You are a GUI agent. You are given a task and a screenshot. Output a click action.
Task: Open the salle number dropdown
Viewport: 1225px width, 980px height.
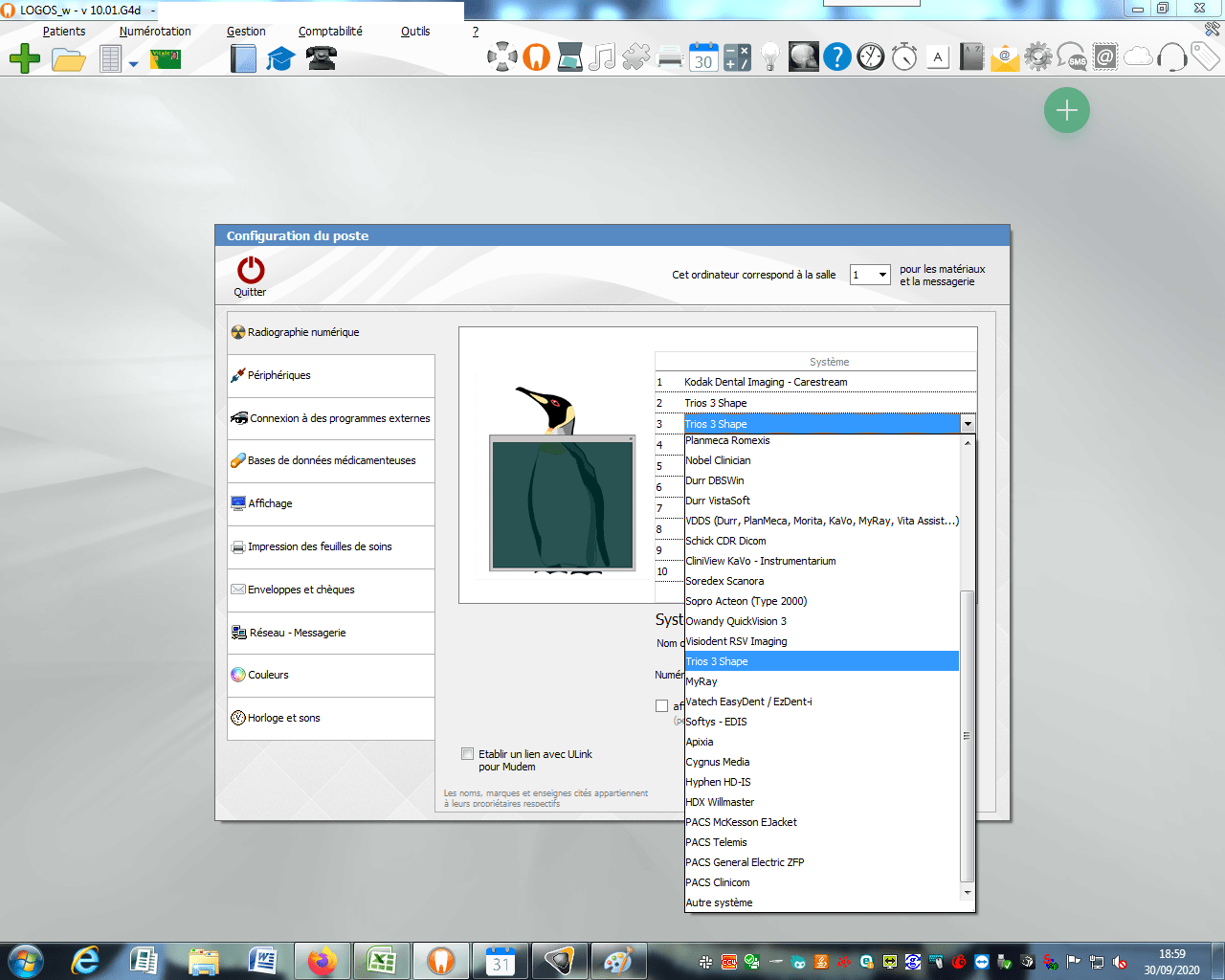pos(882,275)
